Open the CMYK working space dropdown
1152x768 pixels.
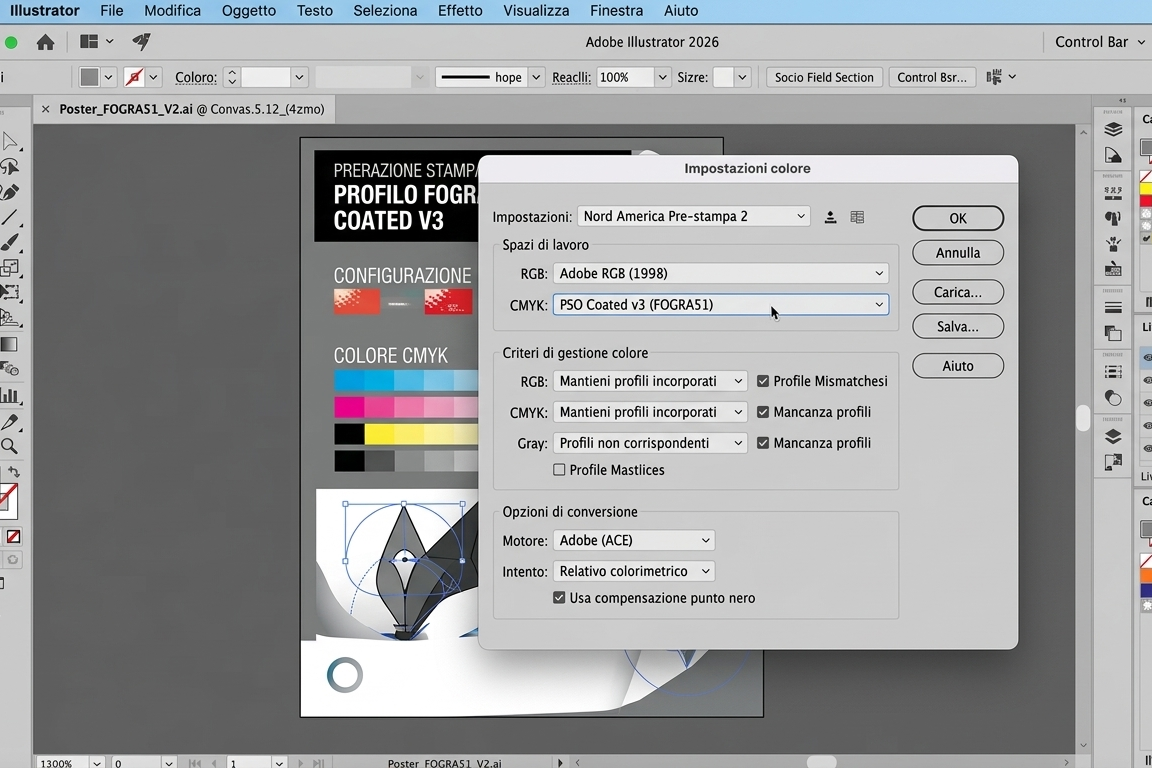click(x=720, y=305)
